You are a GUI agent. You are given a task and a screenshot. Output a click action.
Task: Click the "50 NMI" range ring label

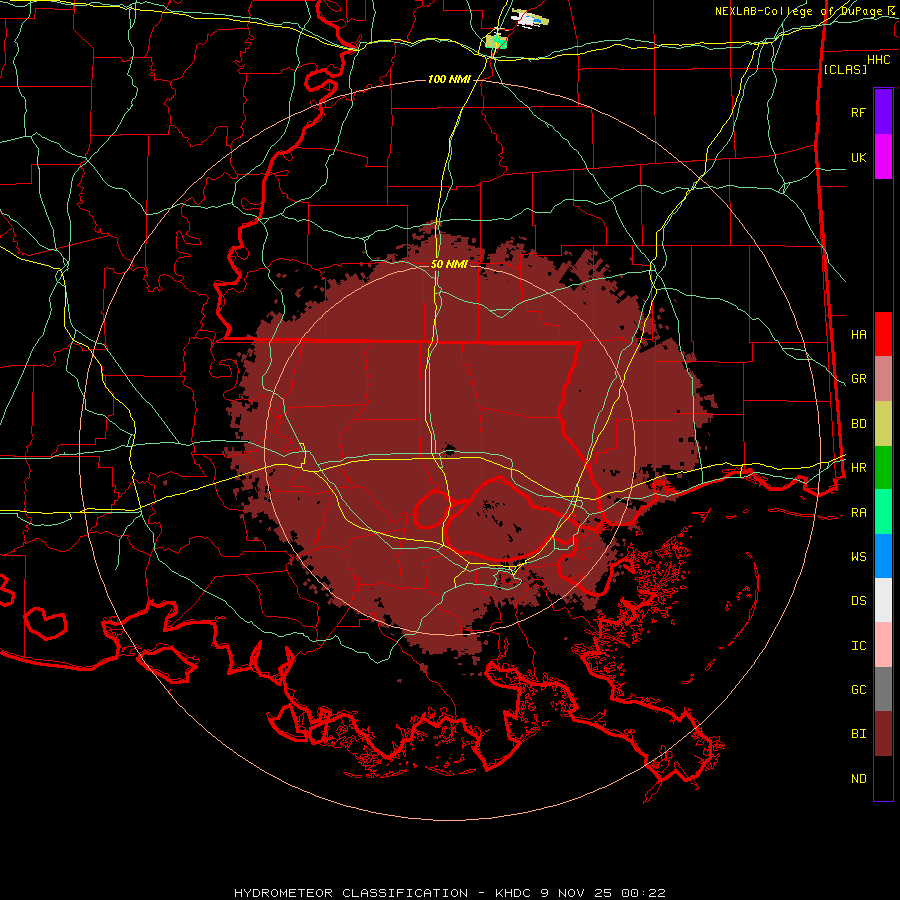tap(448, 265)
